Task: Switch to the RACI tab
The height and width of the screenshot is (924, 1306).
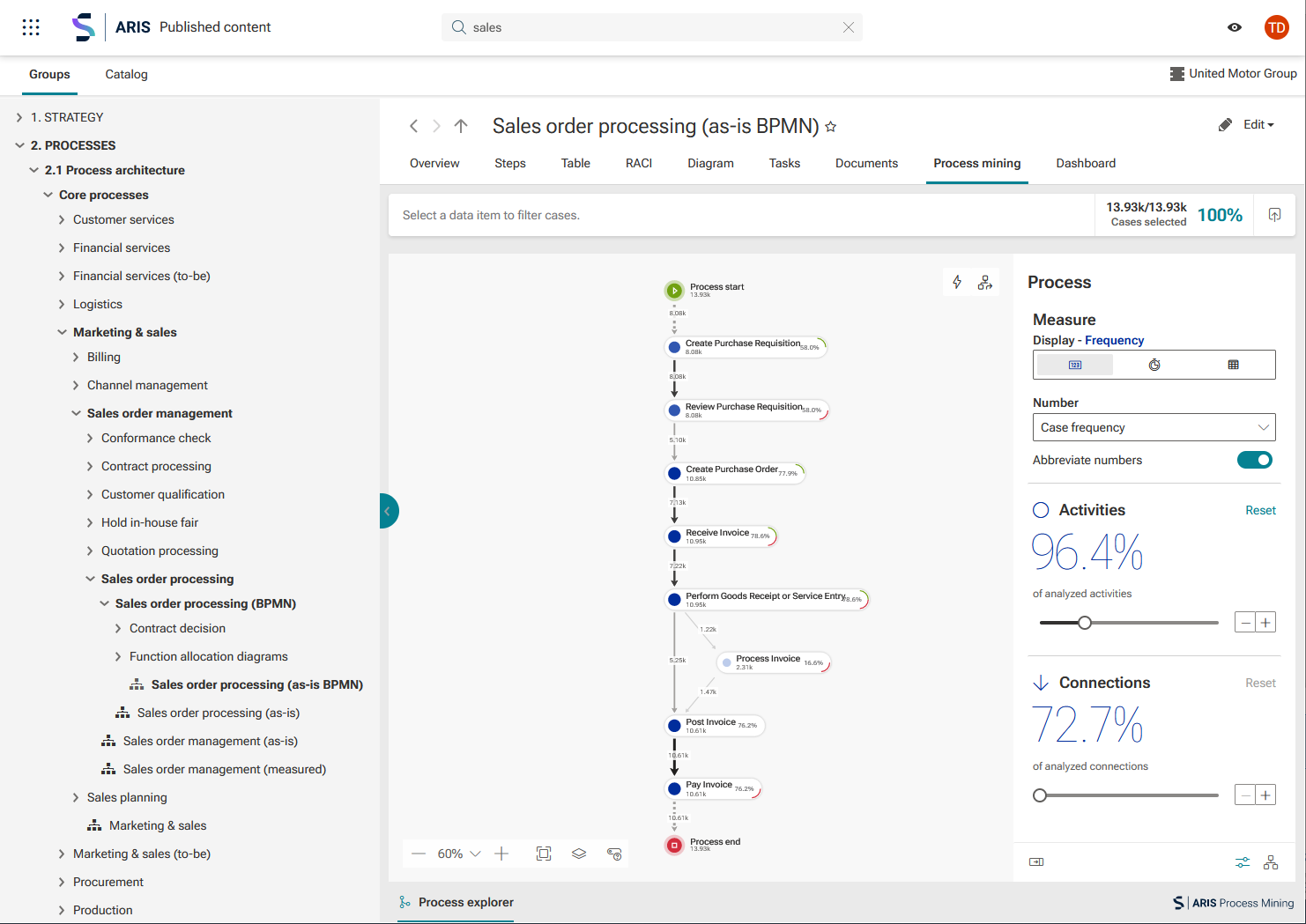Action: pos(639,163)
